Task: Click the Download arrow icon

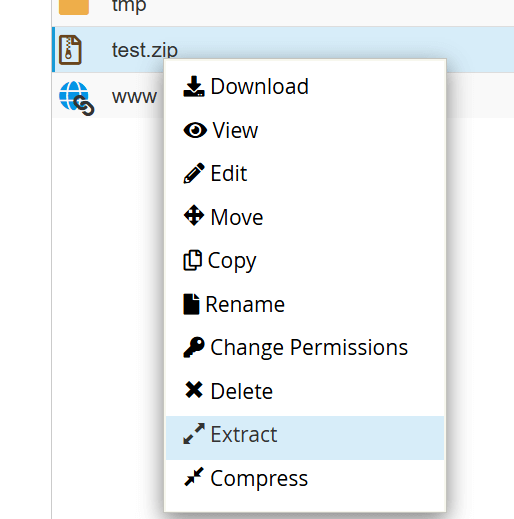Action: (194, 86)
